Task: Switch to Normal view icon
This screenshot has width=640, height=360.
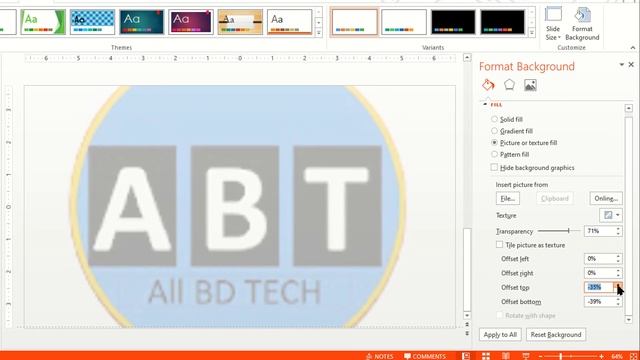Action: point(466,356)
